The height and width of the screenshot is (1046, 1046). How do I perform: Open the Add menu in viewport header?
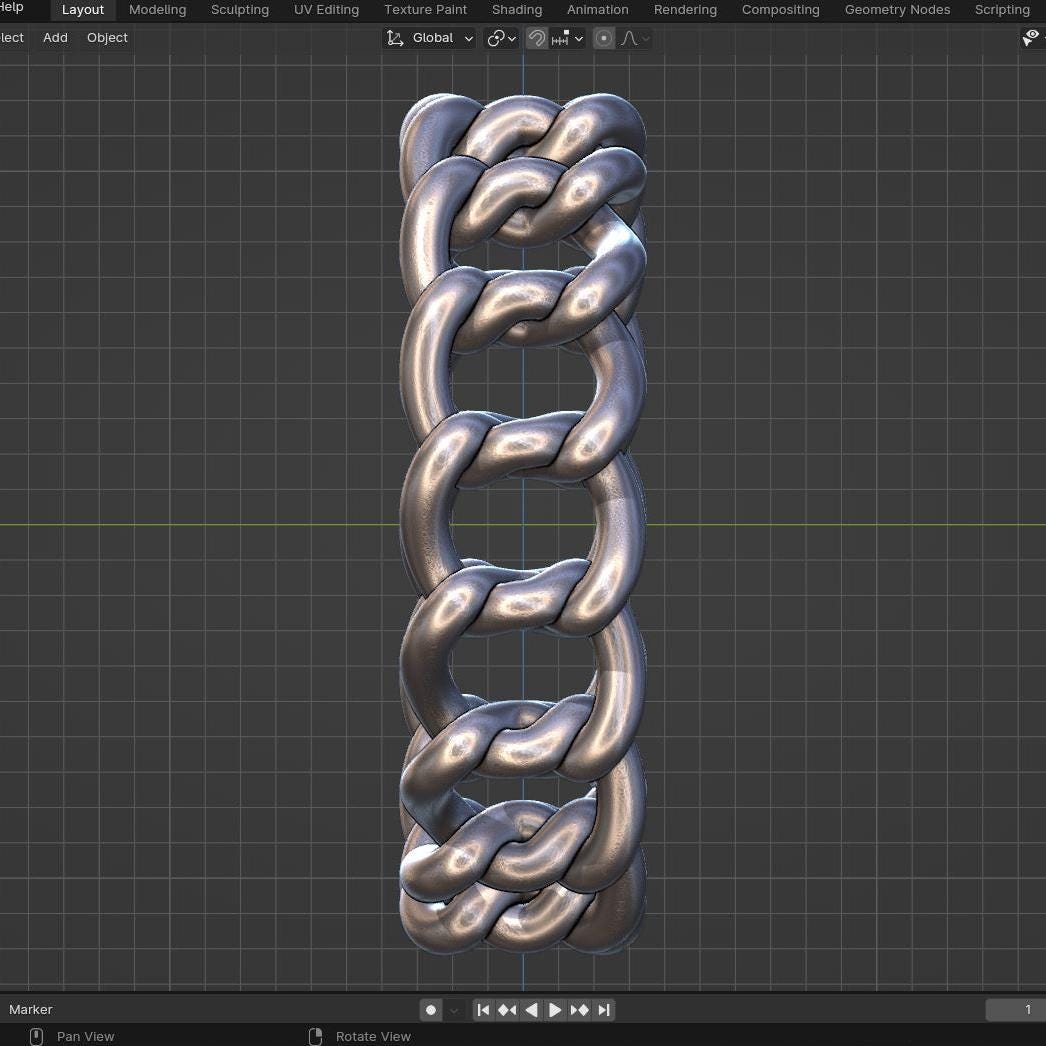[x=55, y=38]
